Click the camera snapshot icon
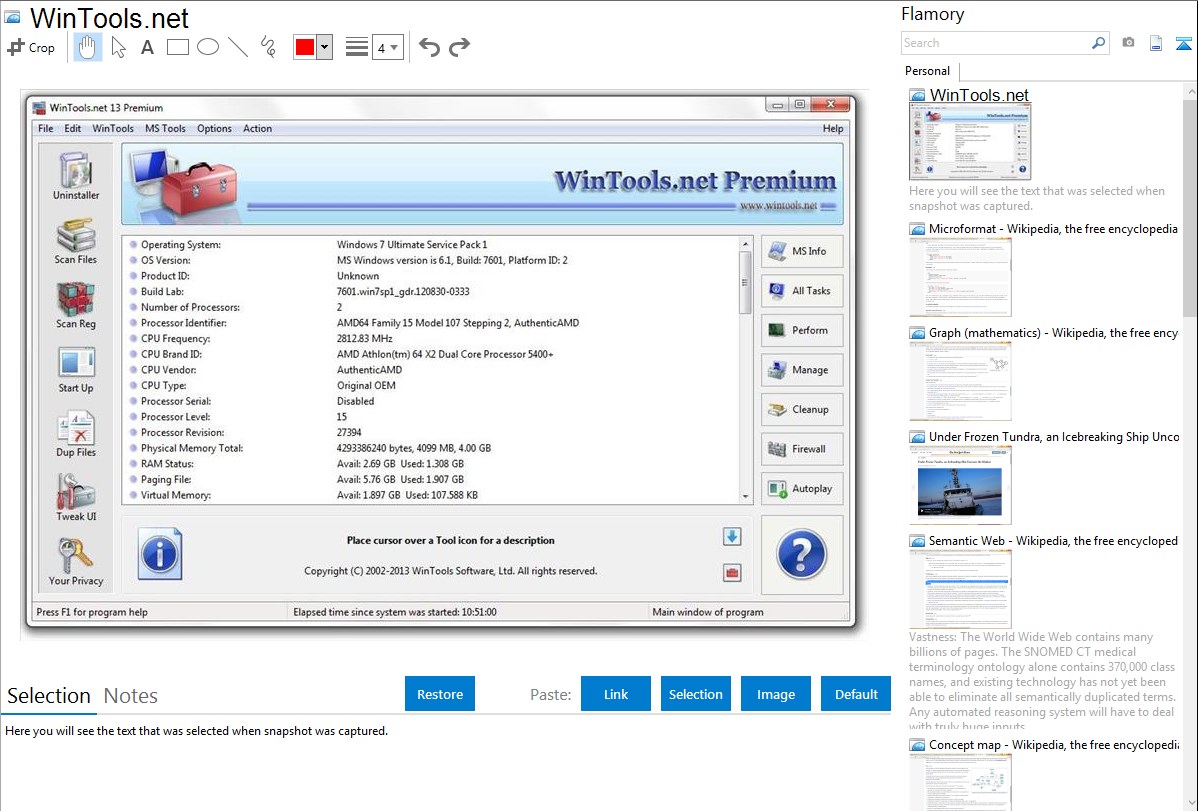1198x811 pixels. [1128, 43]
